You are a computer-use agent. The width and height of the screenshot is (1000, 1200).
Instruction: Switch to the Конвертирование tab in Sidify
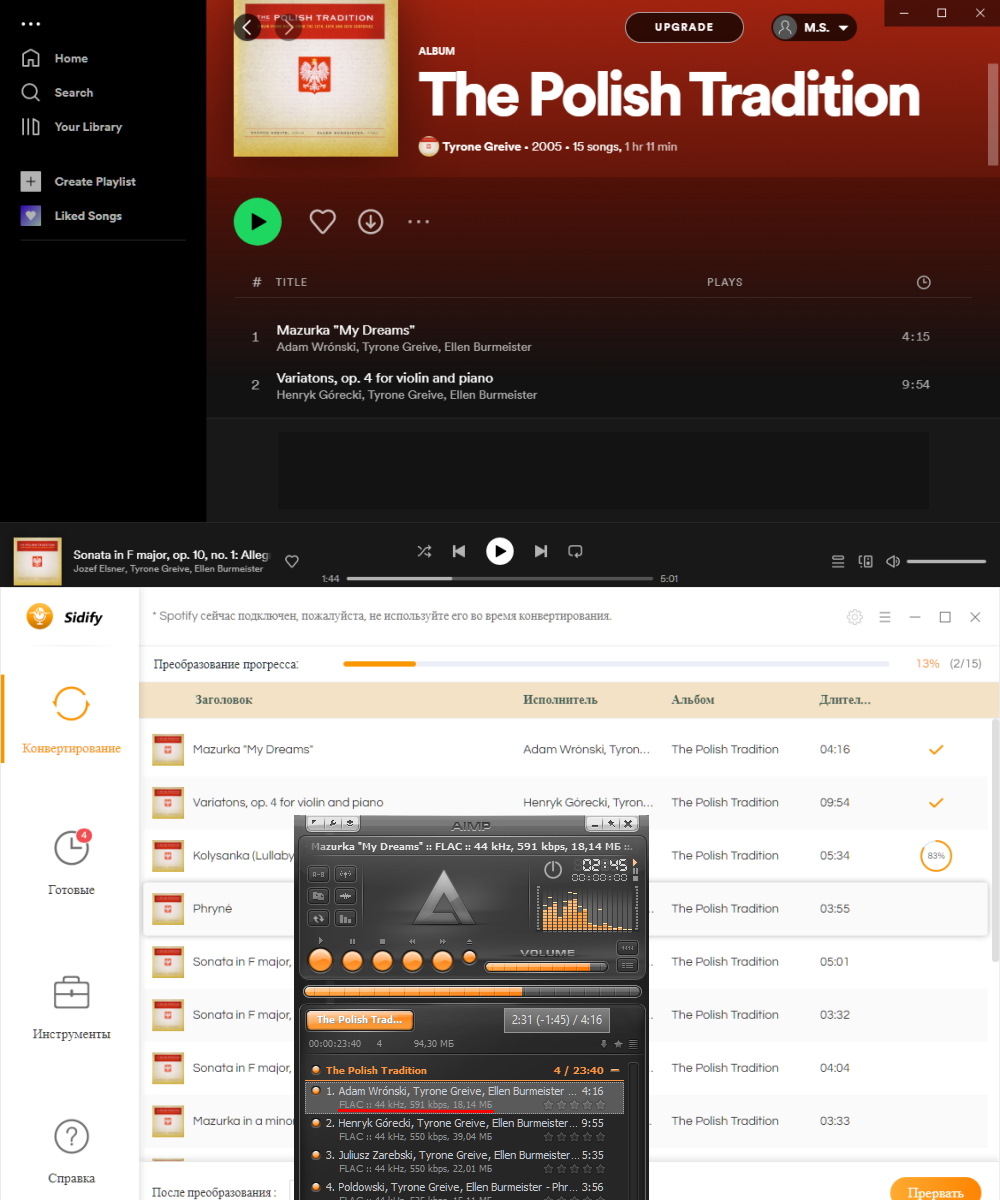71,718
